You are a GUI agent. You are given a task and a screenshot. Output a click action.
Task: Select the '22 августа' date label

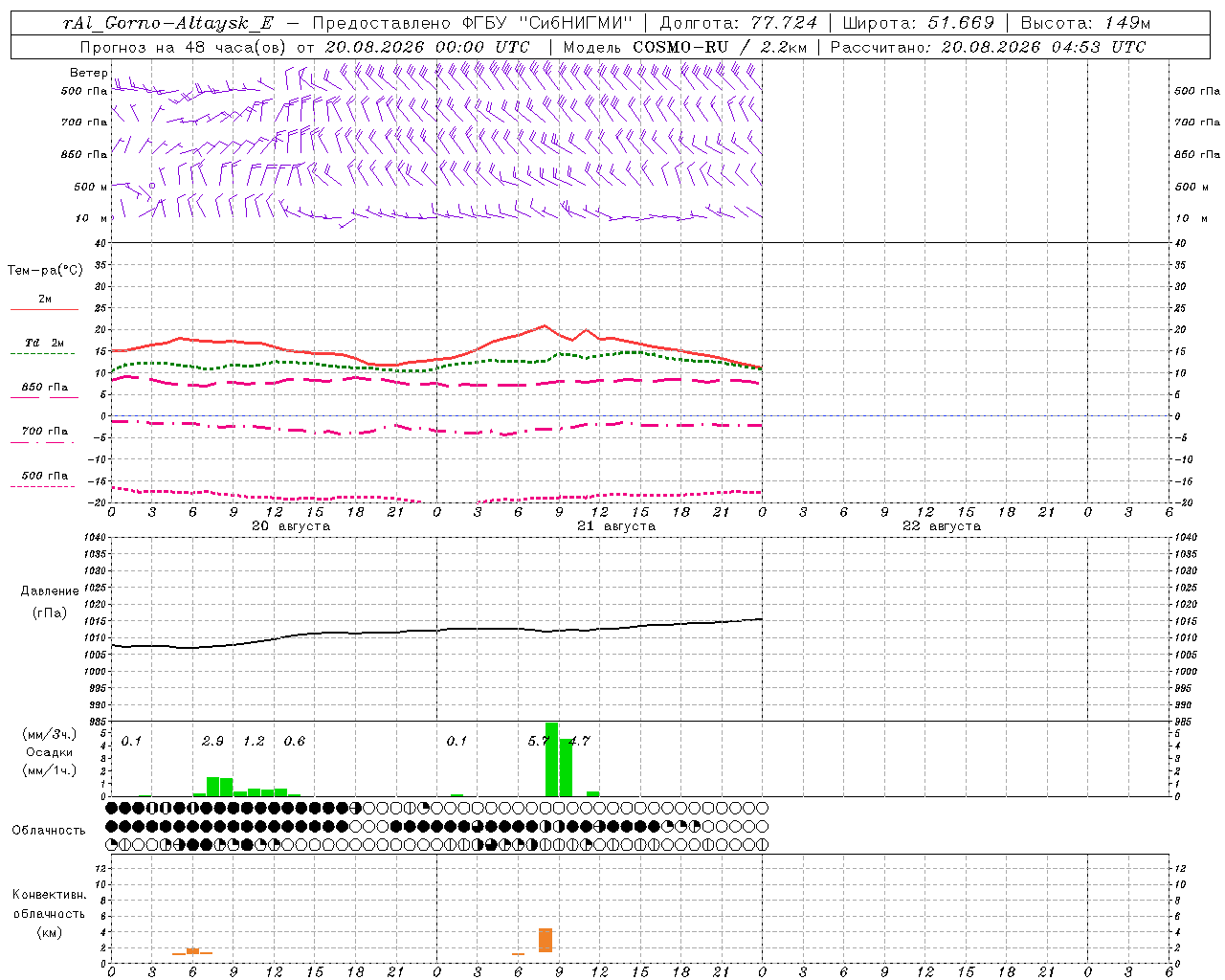tap(942, 525)
